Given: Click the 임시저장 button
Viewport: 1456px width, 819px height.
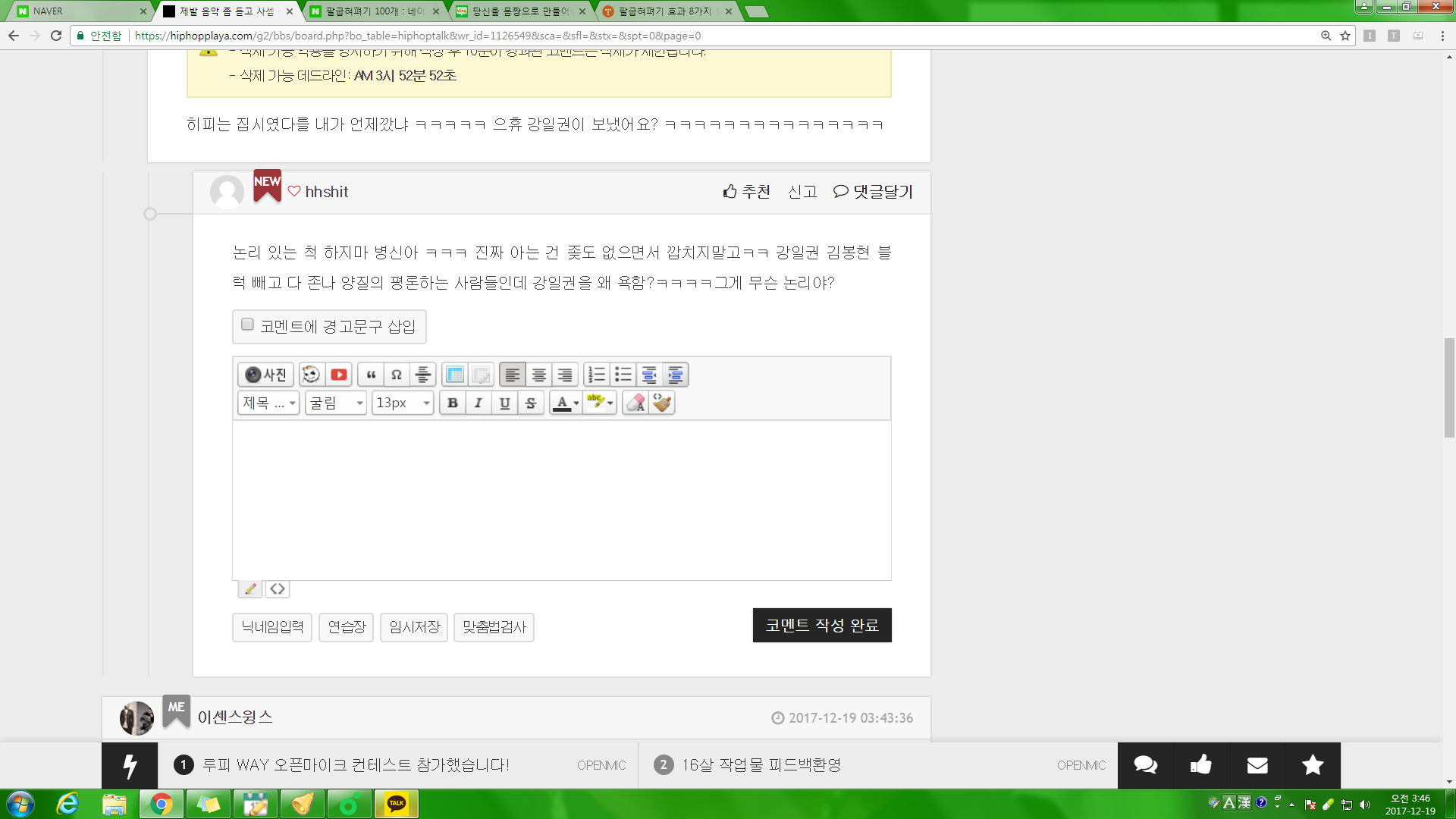Looking at the screenshot, I should 414,627.
